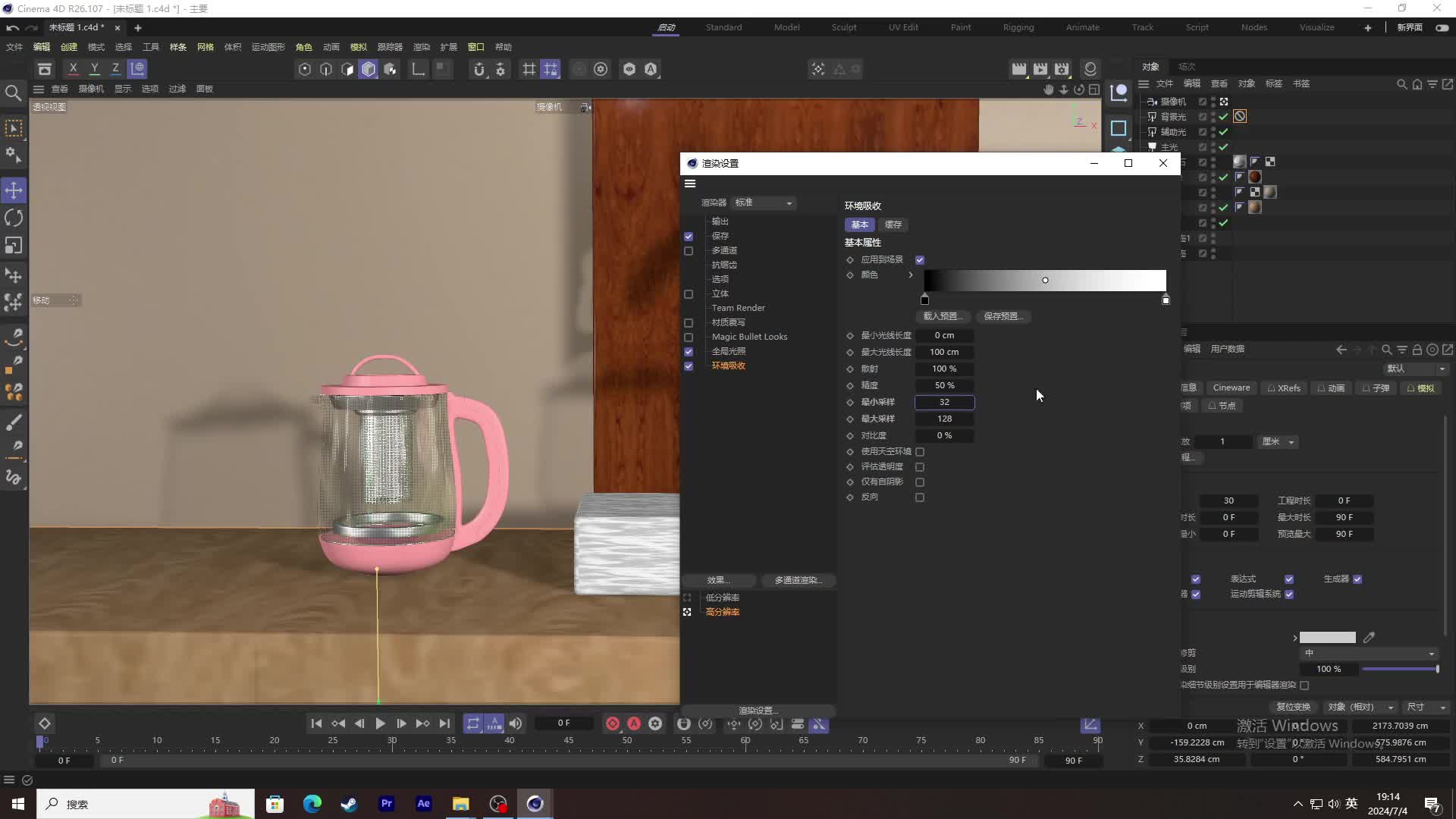1456x819 pixels.
Task: Click the 效果... button
Action: coord(718,581)
